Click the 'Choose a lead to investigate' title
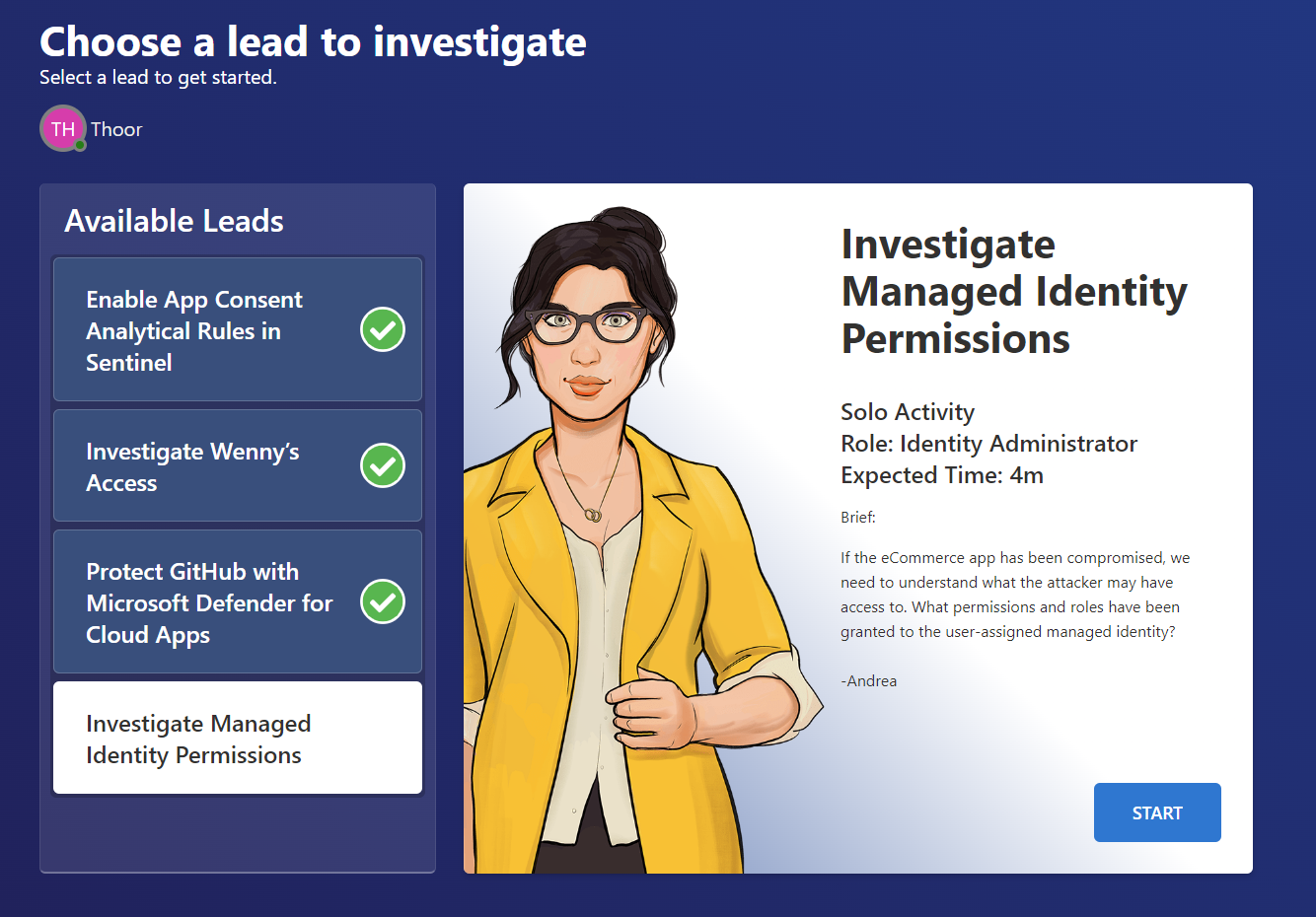The height and width of the screenshot is (917, 1316). coord(313,42)
